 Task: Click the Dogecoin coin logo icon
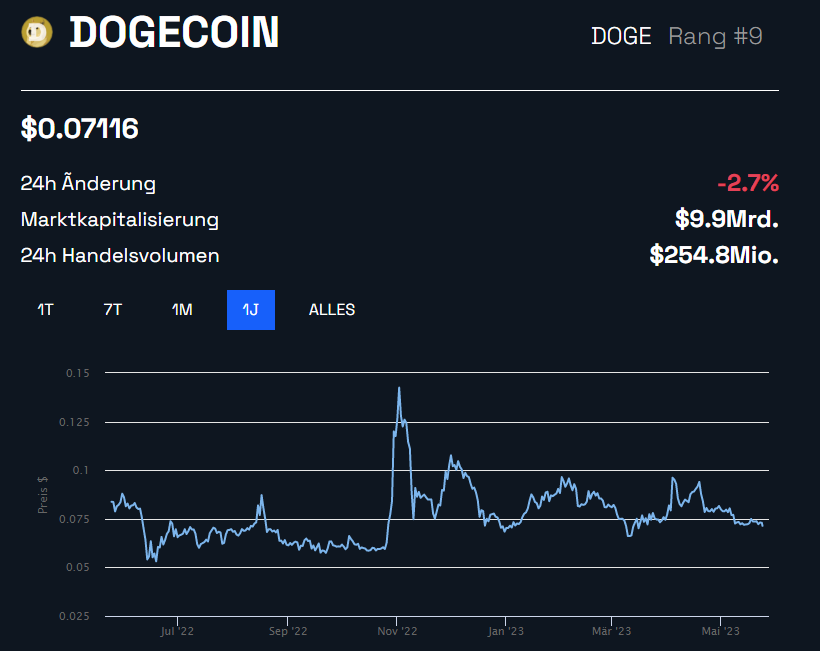point(36,31)
